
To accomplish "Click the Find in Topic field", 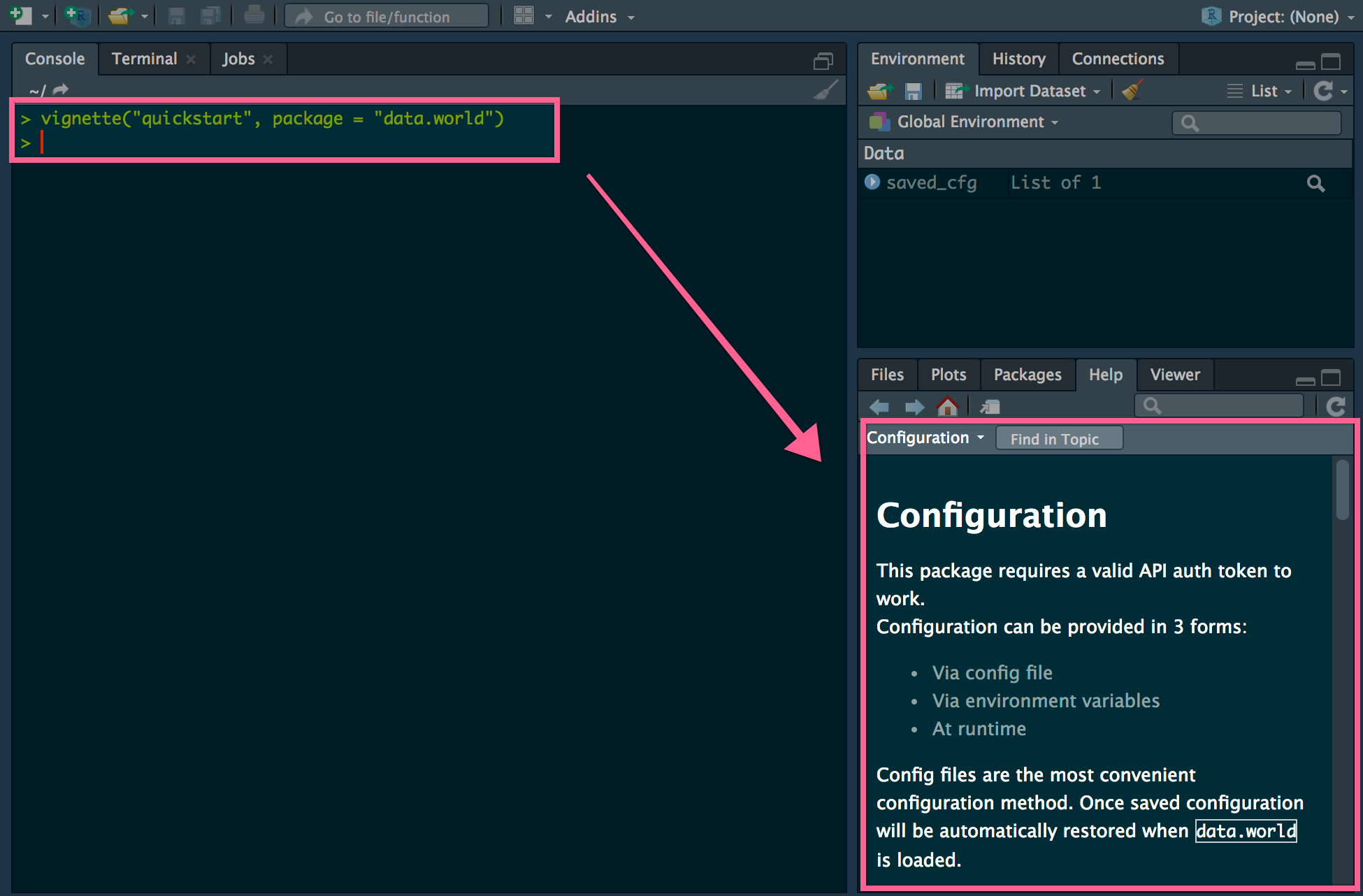I will click(x=1058, y=439).
